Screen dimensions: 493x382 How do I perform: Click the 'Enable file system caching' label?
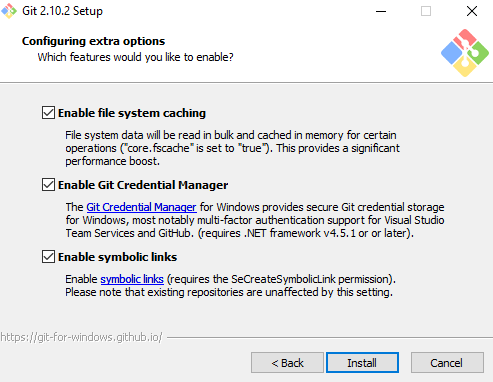click(132, 113)
